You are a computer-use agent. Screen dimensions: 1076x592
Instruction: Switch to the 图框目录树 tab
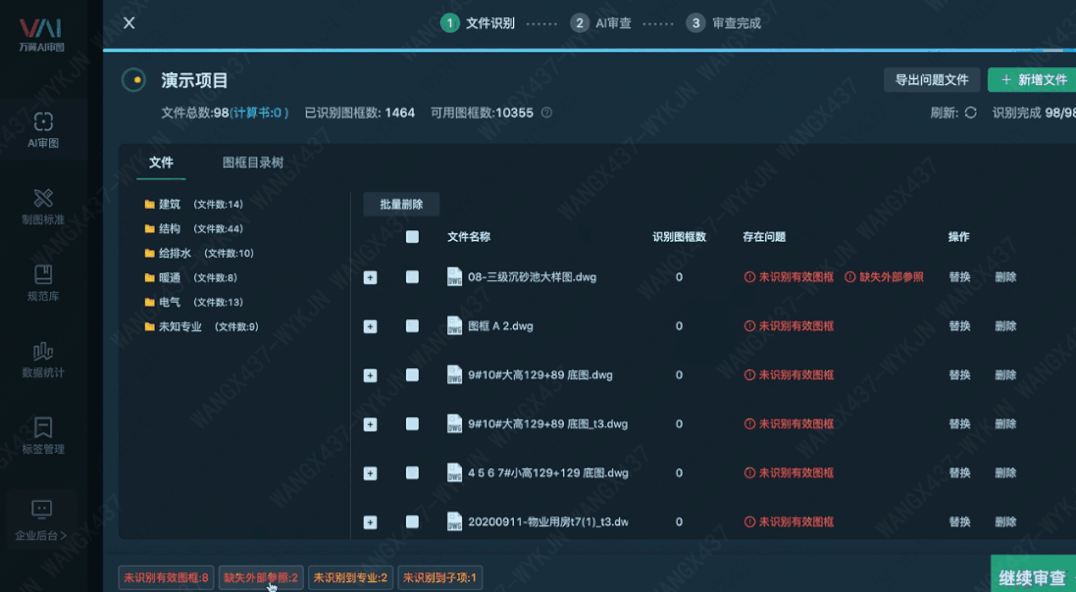(x=252, y=163)
